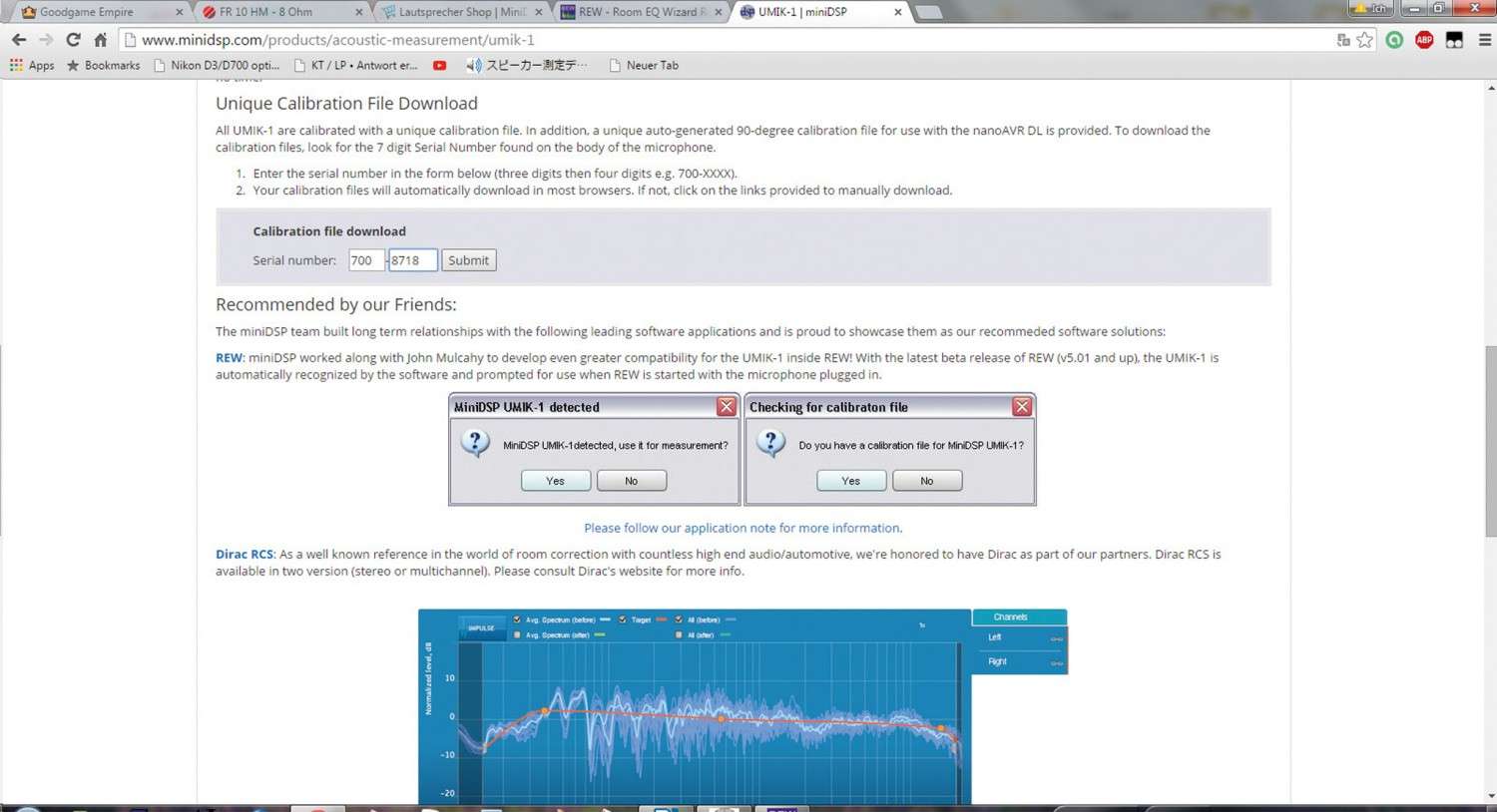This screenshot has width=1497, height=812.
Task: Open the KT / LP Antwort bookmark
Action: [356, 65]
